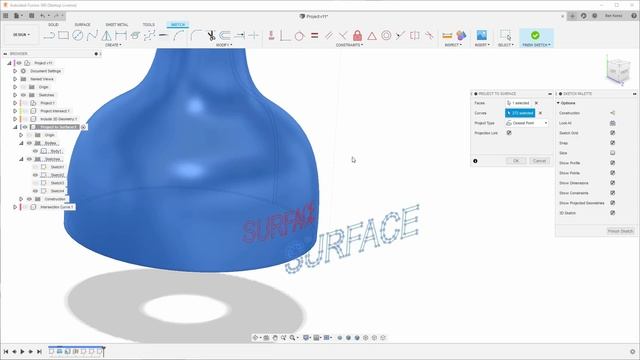Image resolution: width=640 pixels, height=360 pixels.
Task: Open the Modify dropdown menu
Action: tap(224, 45)
